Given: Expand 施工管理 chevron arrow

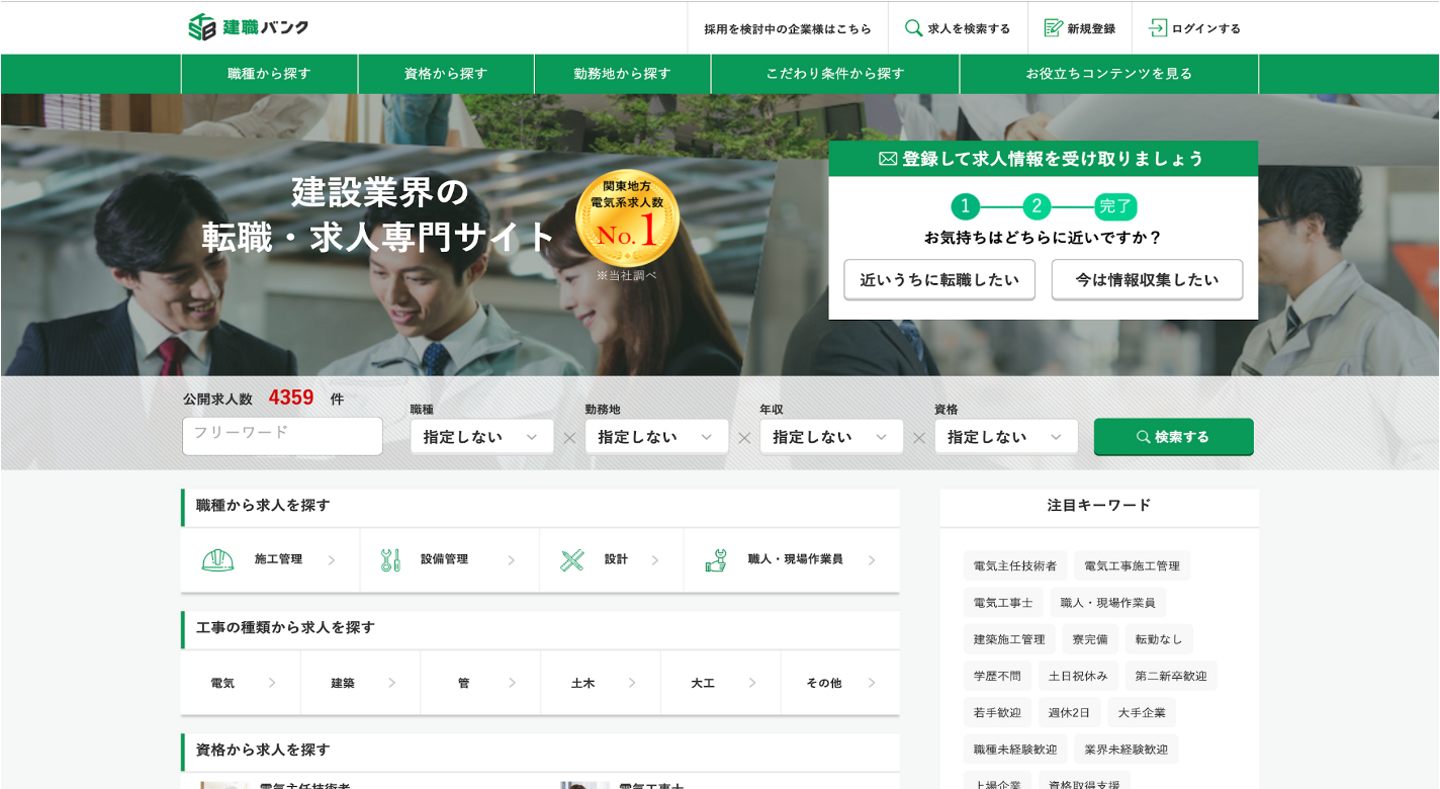Looking at the screenshot, I should click(331, 560).
